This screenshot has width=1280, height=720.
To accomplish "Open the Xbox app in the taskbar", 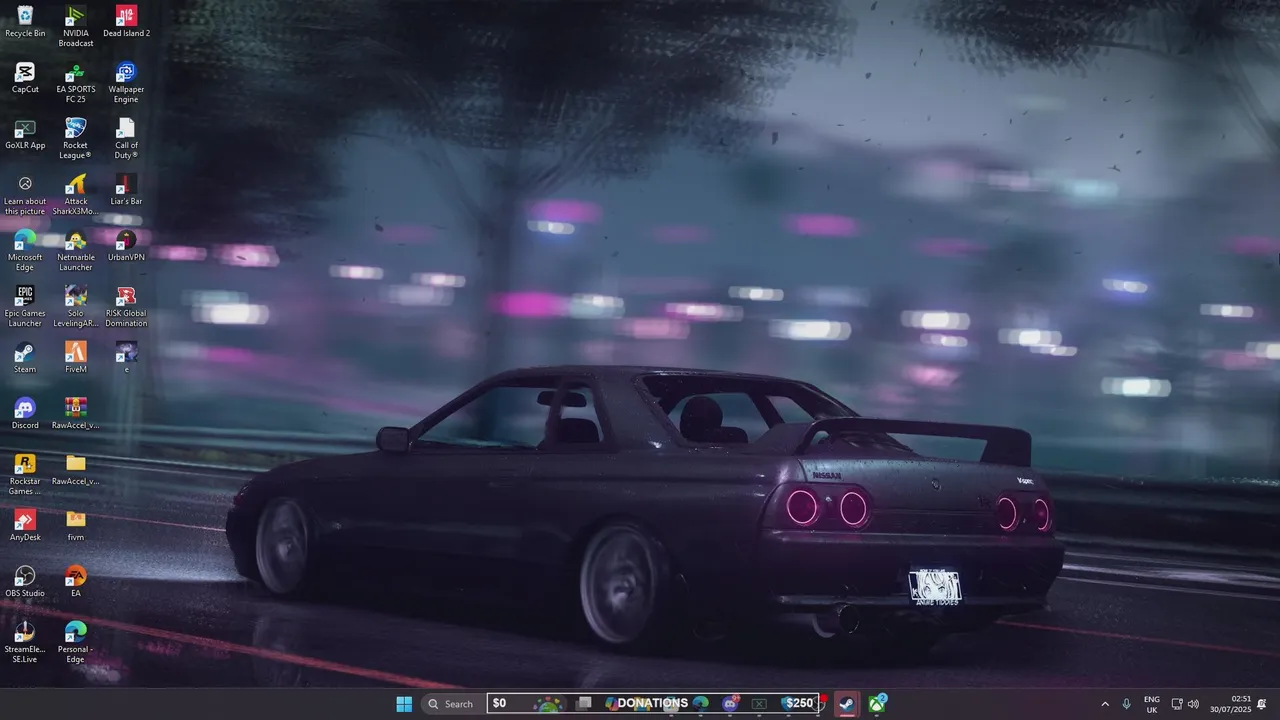I will [x=877, y=704].
